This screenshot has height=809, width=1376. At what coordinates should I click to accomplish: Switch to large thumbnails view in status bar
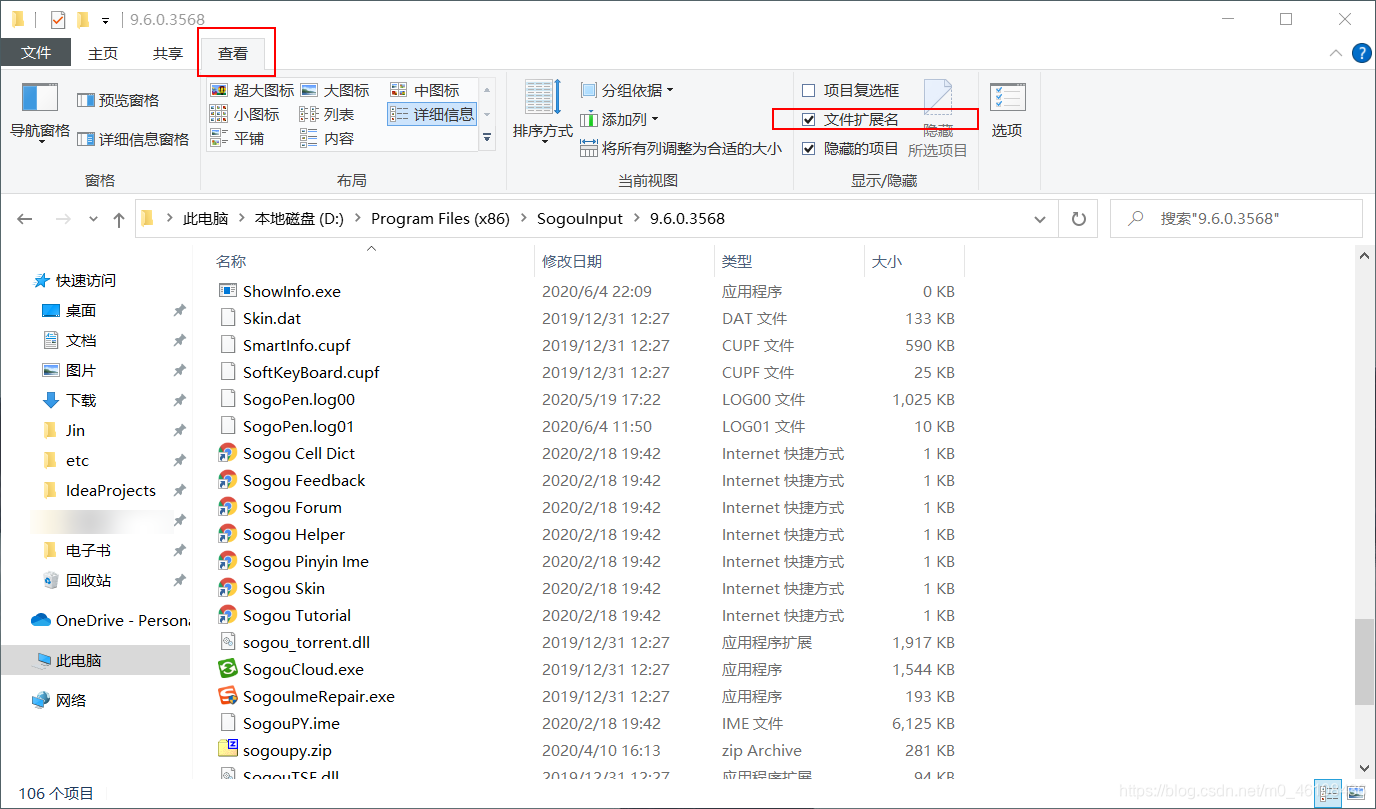(x=1357, y=792)
